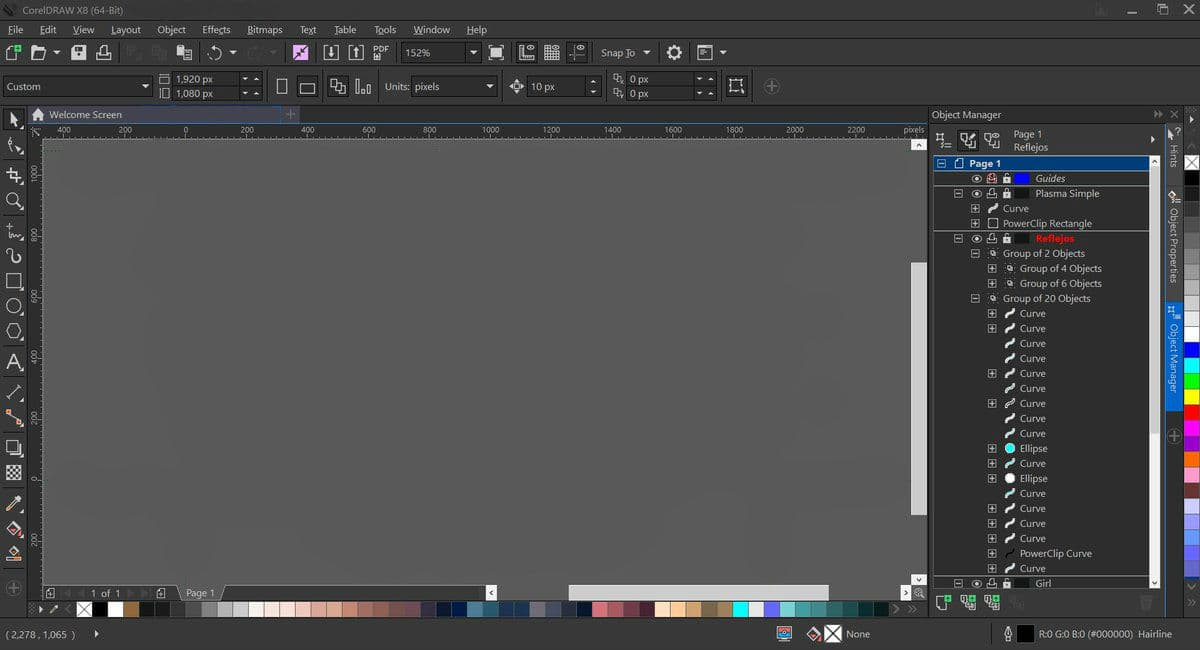Toggle lock on Plasma Simple layer
The width and height of the screenshot is (1200, 650).
coord(1007,193)
